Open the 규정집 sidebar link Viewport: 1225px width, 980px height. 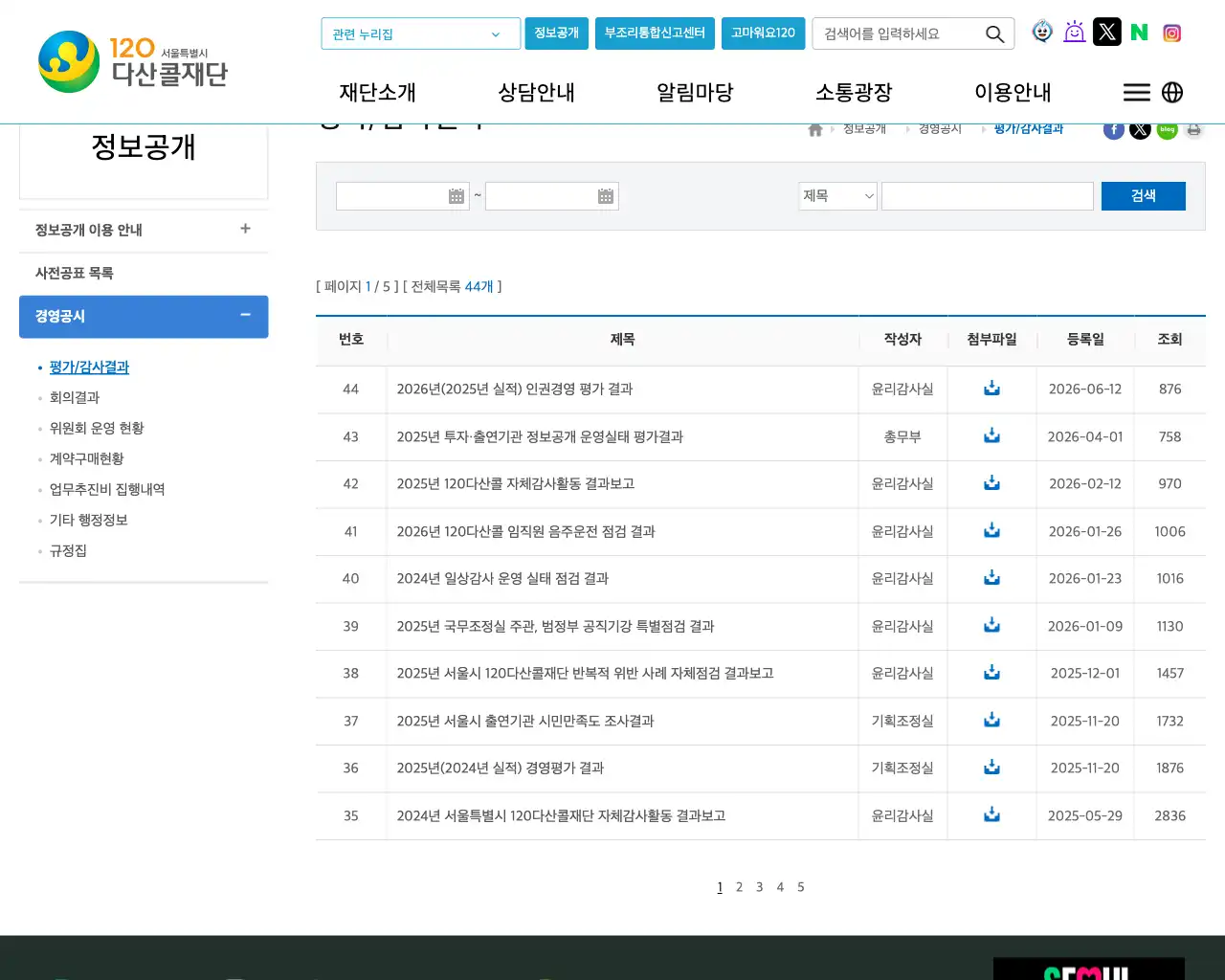(x=68, y=550)
